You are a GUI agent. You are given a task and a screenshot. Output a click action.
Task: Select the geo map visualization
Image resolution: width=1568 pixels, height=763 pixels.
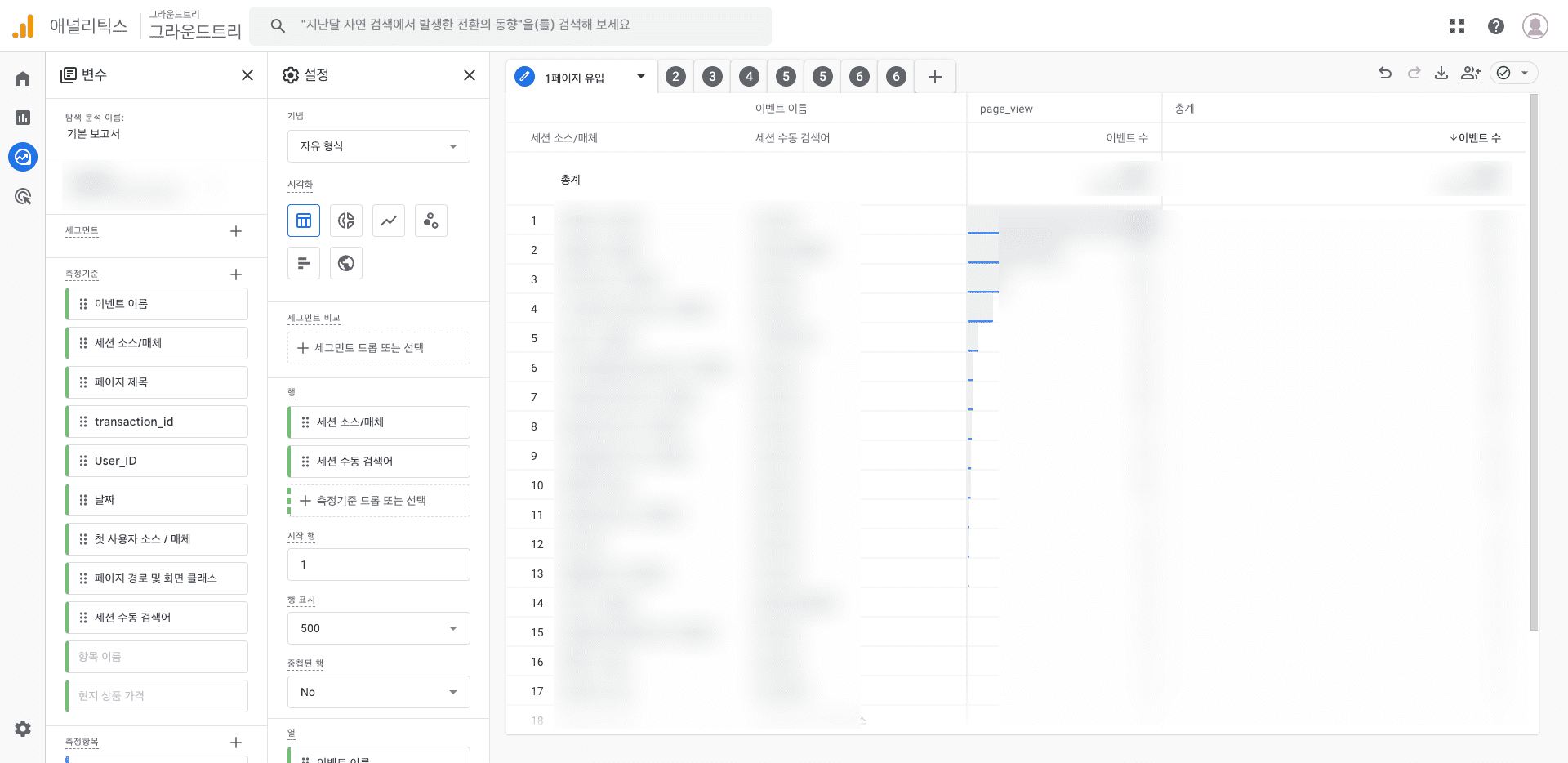tap(346, 263)
